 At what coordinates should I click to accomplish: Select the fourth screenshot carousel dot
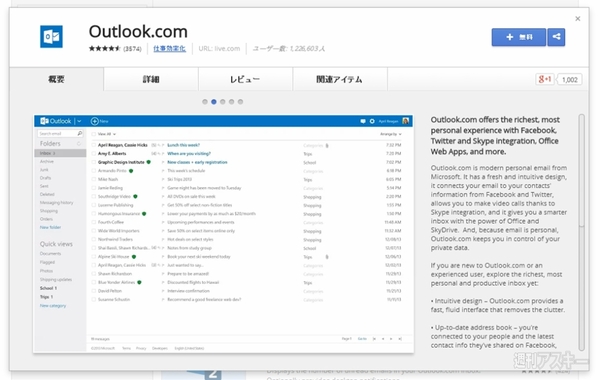click(232, 102)
